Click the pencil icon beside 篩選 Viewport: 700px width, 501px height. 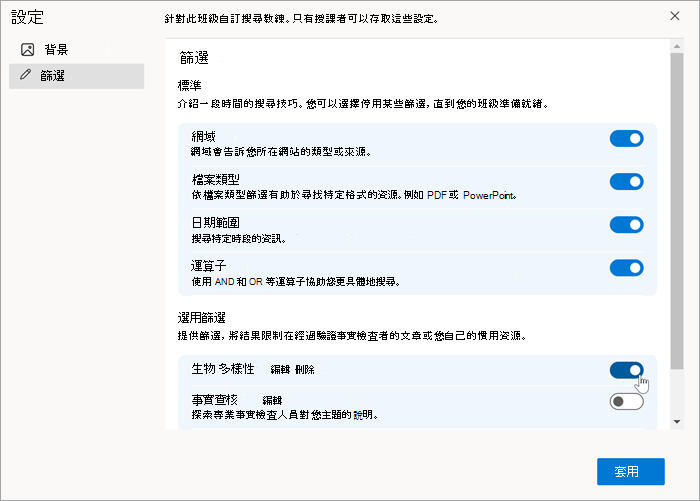25,75
